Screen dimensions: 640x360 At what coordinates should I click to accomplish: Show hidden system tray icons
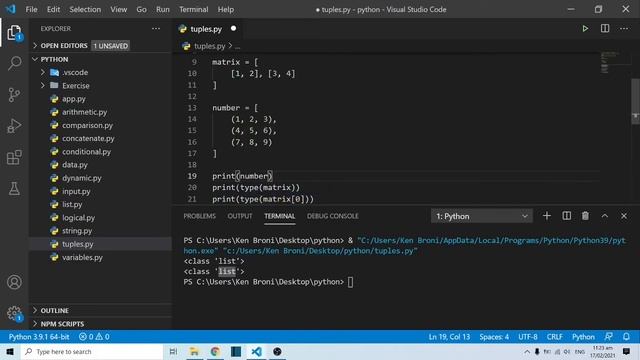(x=527, y=351)
